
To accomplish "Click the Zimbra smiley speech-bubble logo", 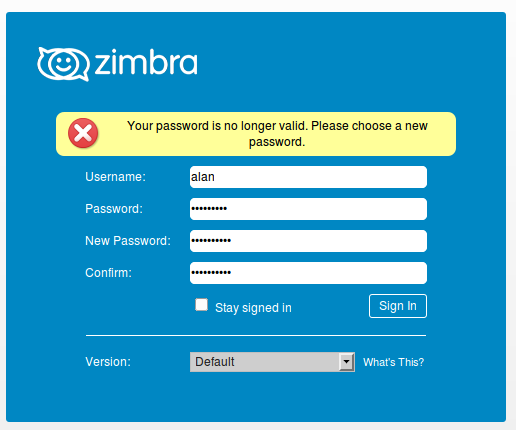I will pyautogui.click(x=63, y=64).
